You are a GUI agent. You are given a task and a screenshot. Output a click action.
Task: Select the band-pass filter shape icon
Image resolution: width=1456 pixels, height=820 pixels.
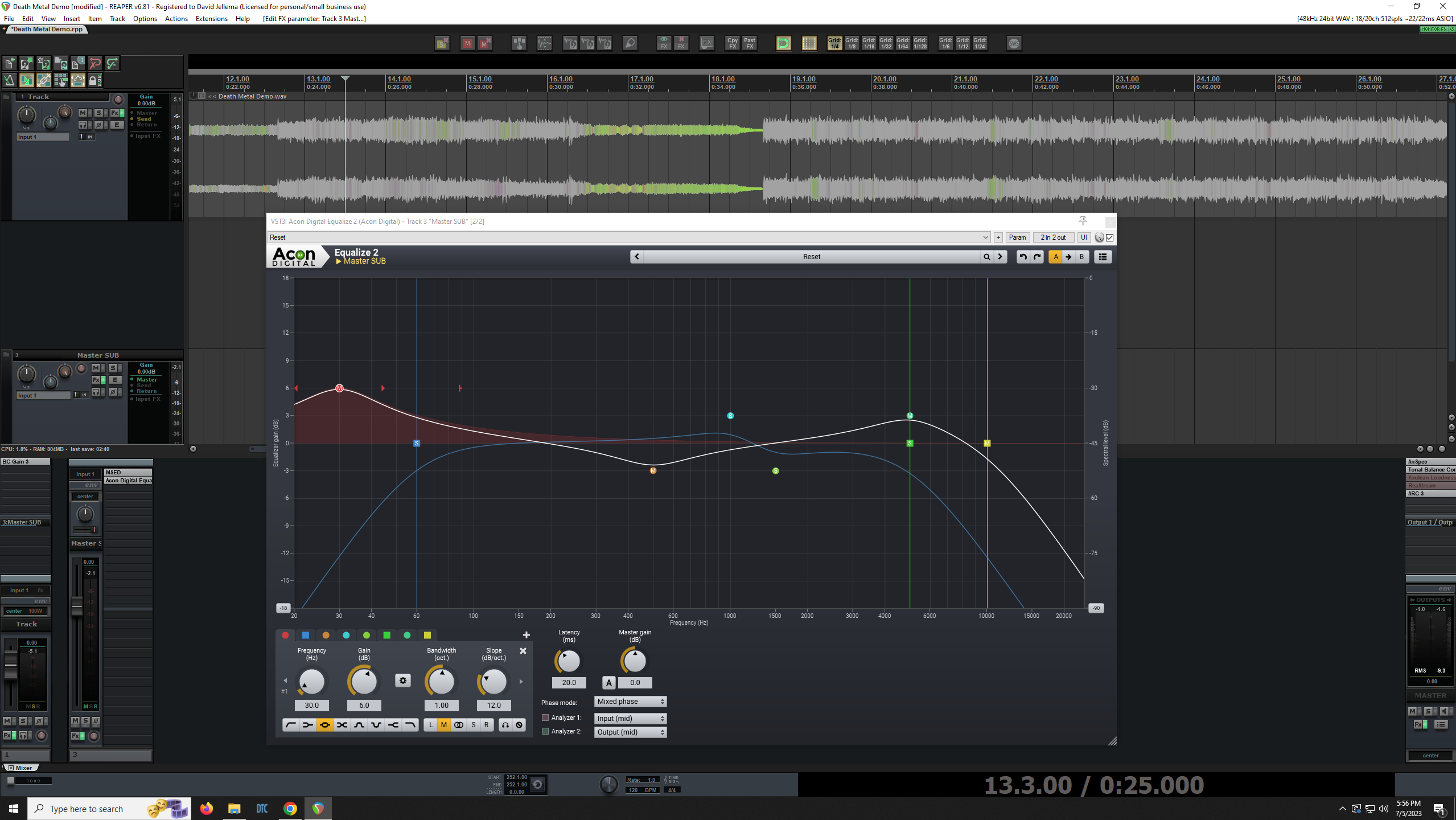pos(359,725)
